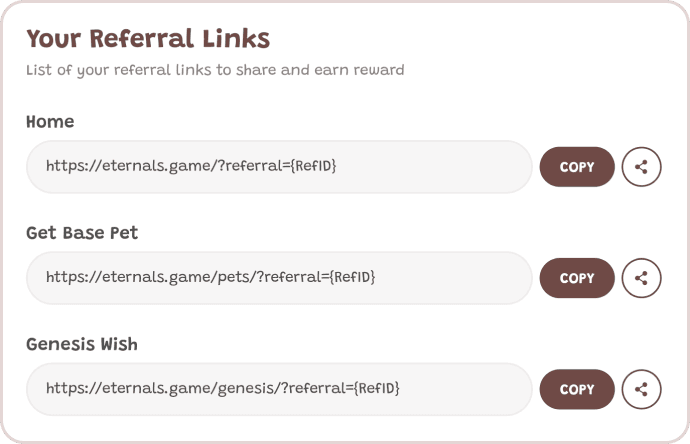Share the Genesis Wish referral link
The width and height of the screenshot is (690, 444).
pyautogui.click(x=641, y=389)
